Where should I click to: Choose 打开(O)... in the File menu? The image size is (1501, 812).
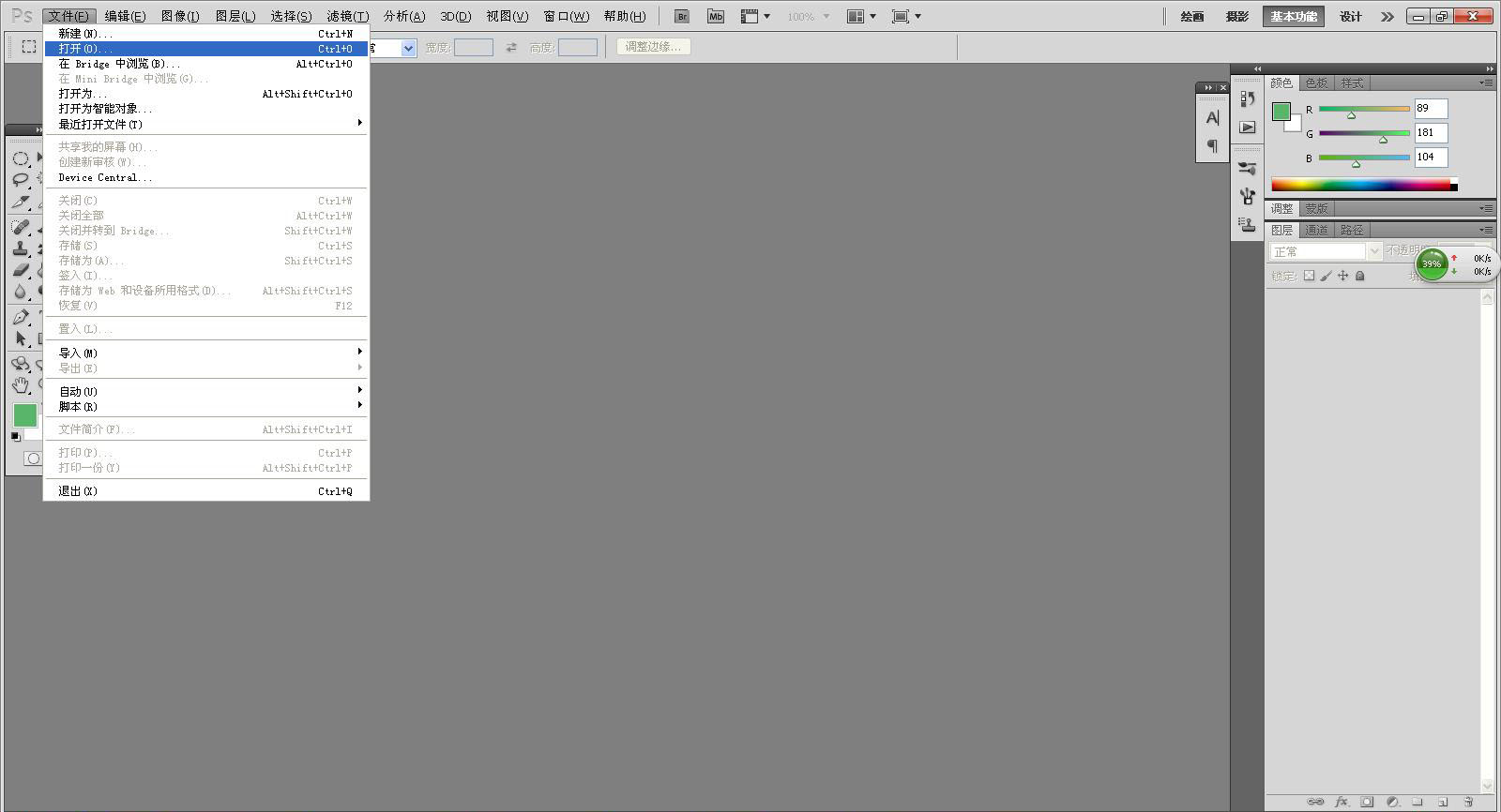click(206, 48)
